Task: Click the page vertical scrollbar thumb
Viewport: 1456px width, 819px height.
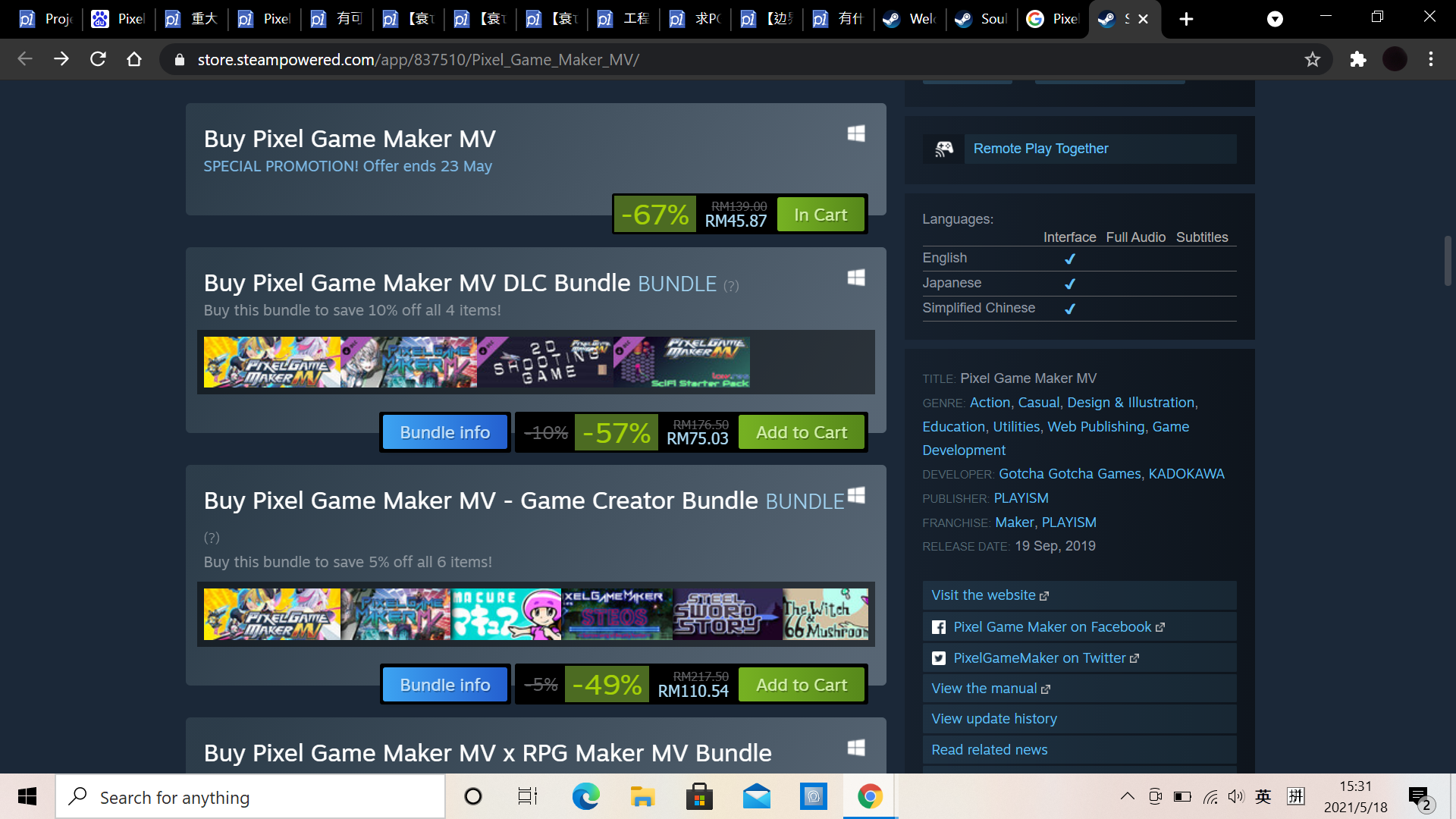Action: pyautogui.click(x=1448, y=261)
